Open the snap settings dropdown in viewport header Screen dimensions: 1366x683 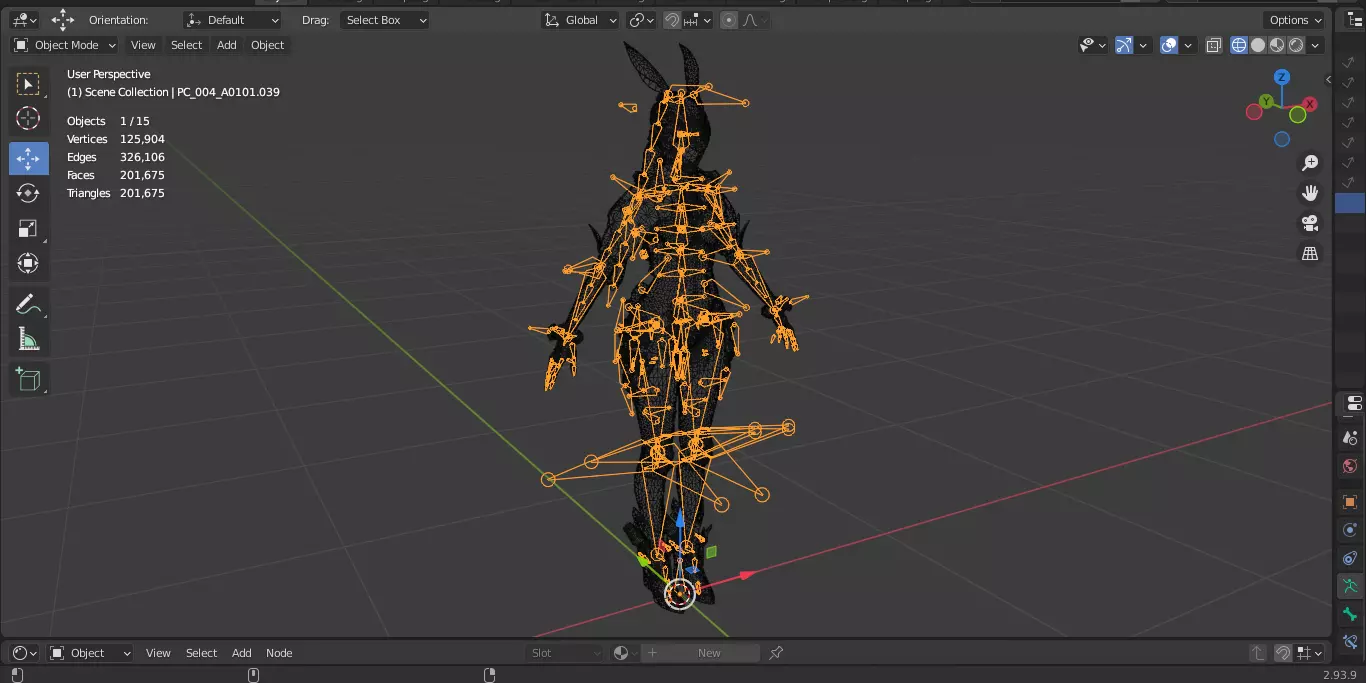click(x=698, y=20)
